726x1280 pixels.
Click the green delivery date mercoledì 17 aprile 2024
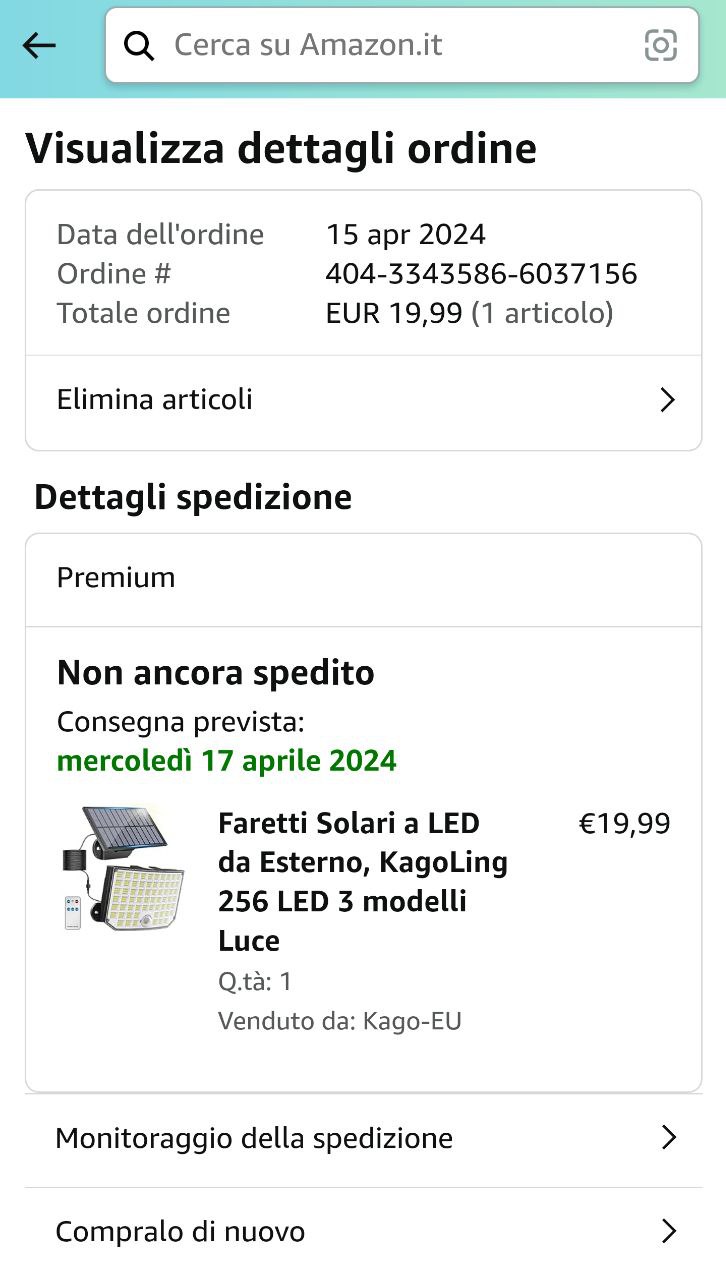tap(227, 761)
